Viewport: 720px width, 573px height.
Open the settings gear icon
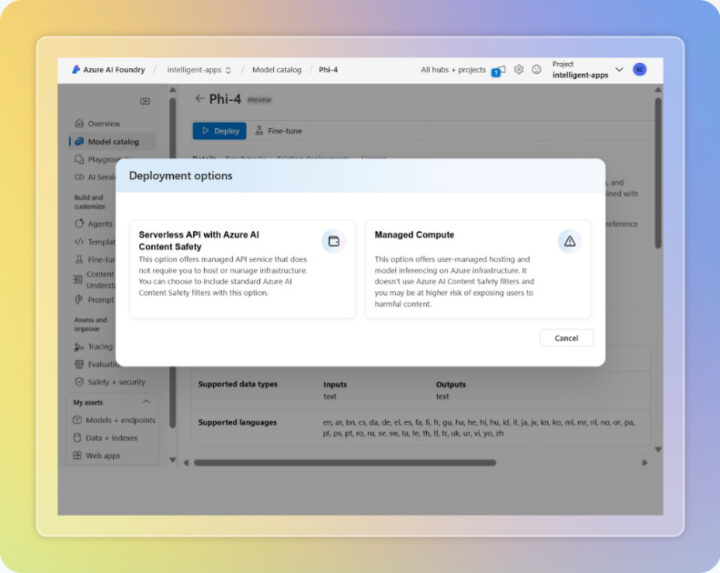click(518, 70)
